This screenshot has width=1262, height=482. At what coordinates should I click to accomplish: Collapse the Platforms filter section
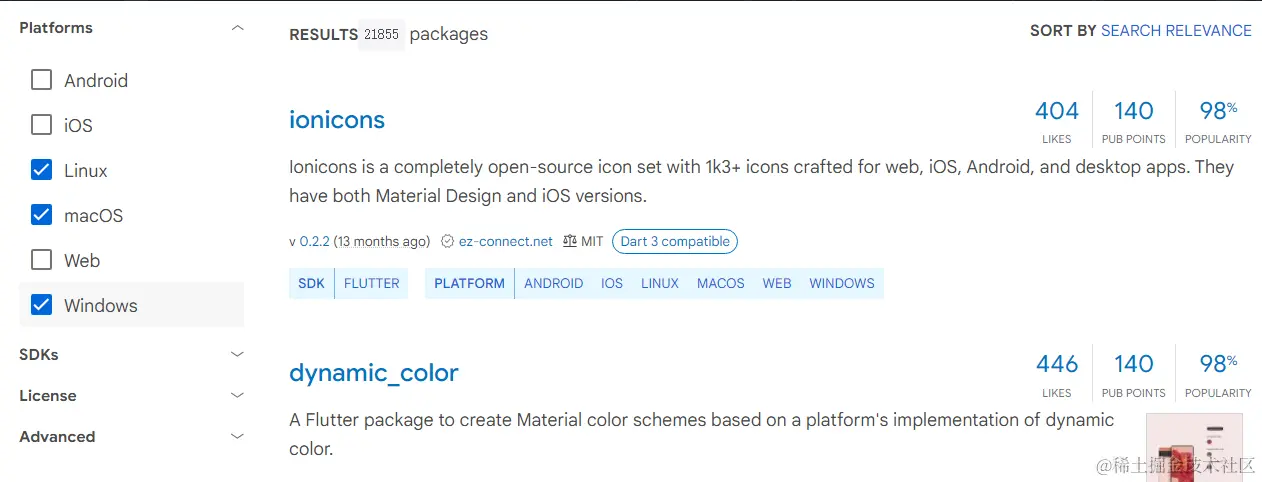(237, 28)
